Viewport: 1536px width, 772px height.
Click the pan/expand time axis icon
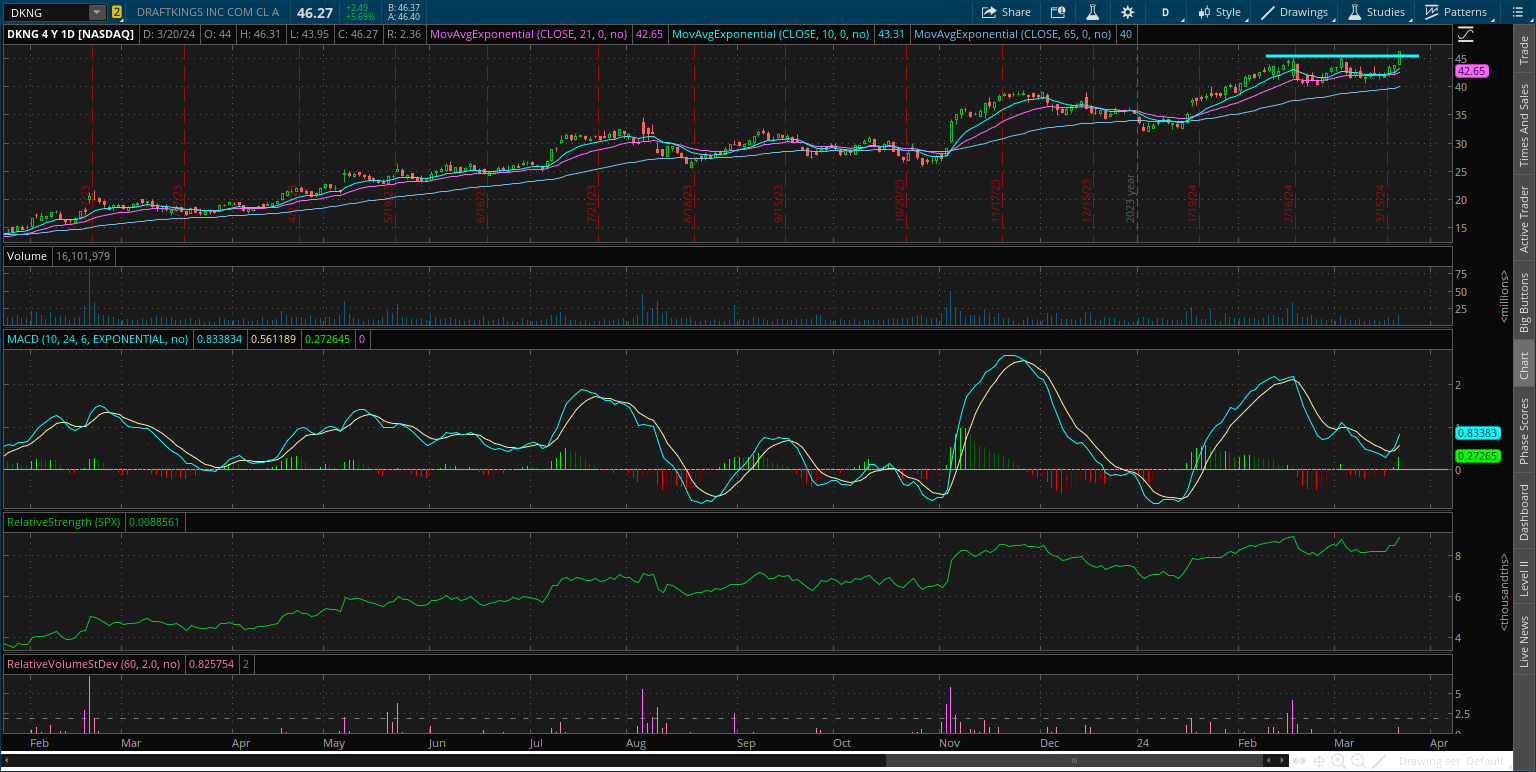click(x=1300, y=761)
